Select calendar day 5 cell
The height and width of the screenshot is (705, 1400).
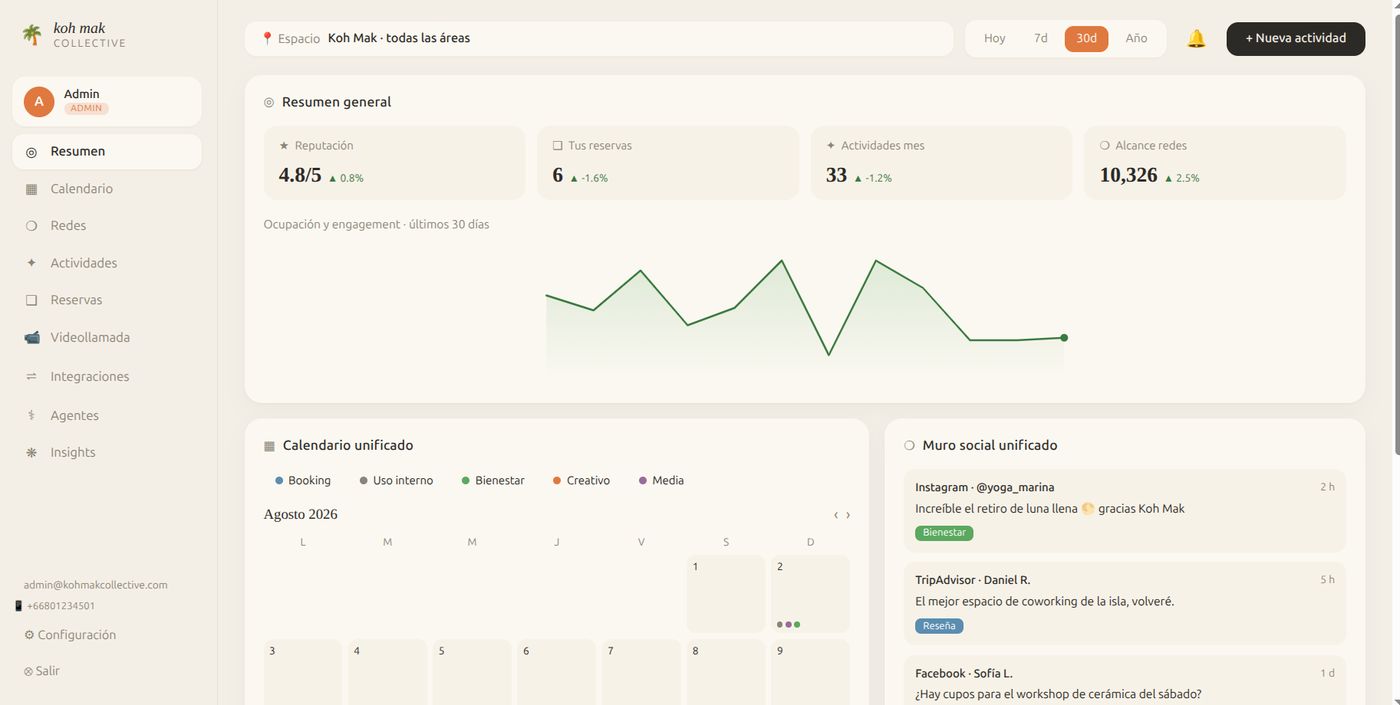pos(472,672)
